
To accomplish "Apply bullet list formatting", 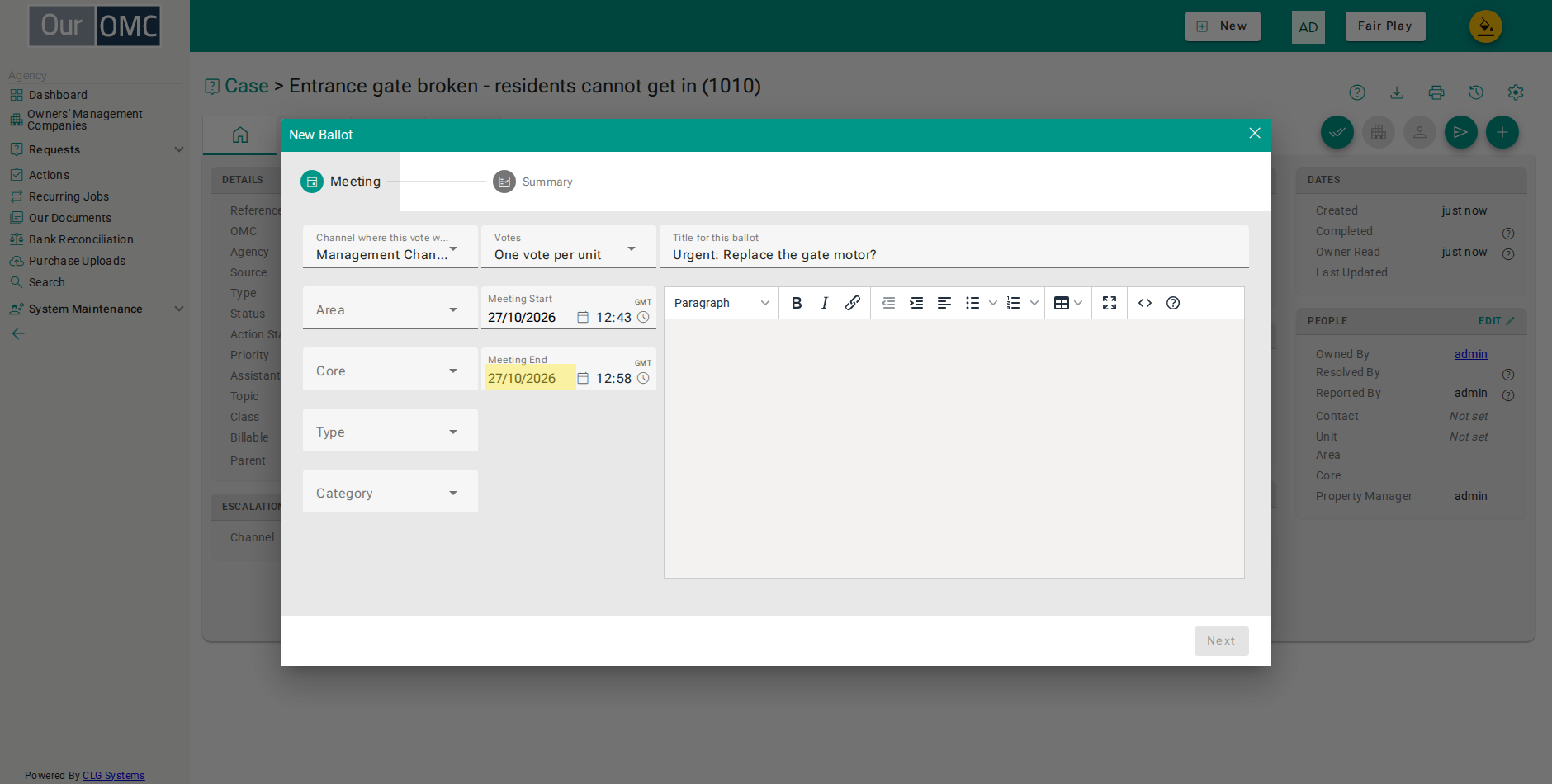I will tap(972, 303).
